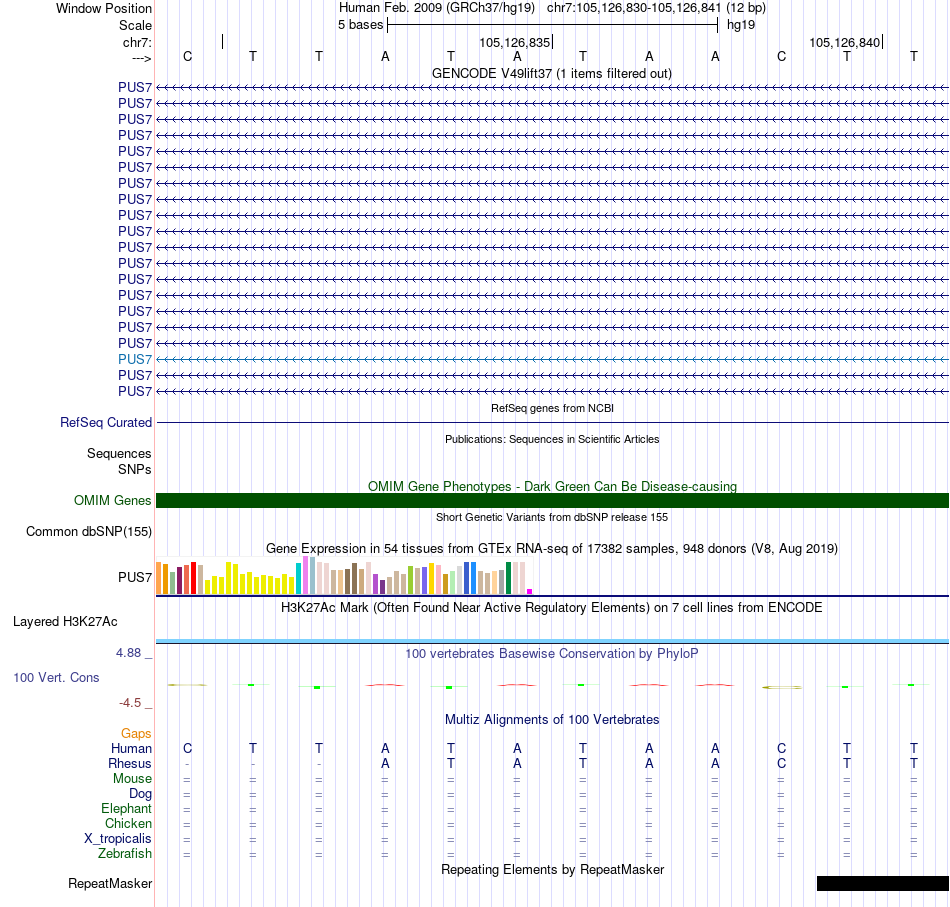Click the magenta bar ending the GTEx chart
This screenshot has height=907, width=950.
click(530, 591)
